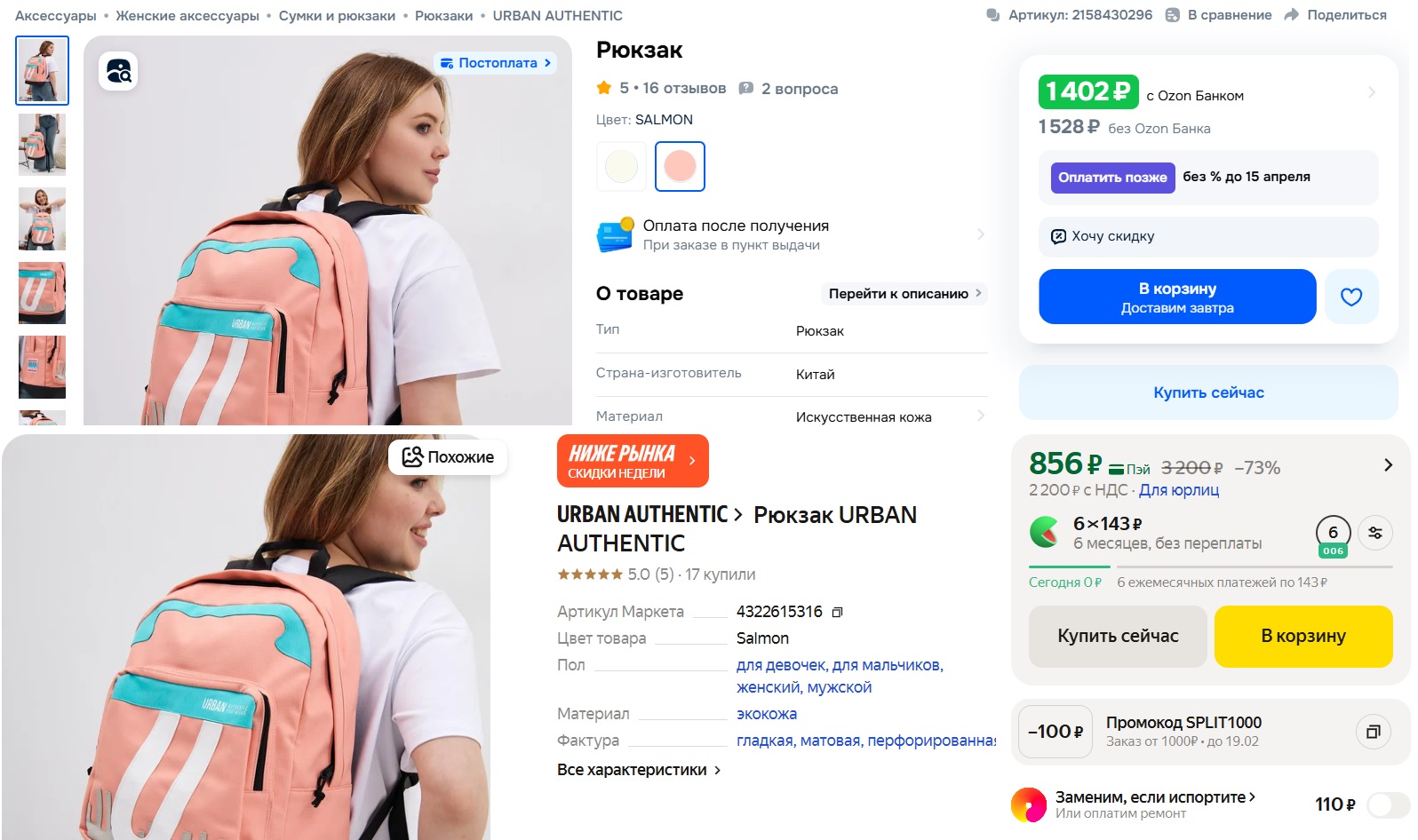Go to Рюкзаки breadcrumb category
1418x840 pixels.
click(443, 16)
